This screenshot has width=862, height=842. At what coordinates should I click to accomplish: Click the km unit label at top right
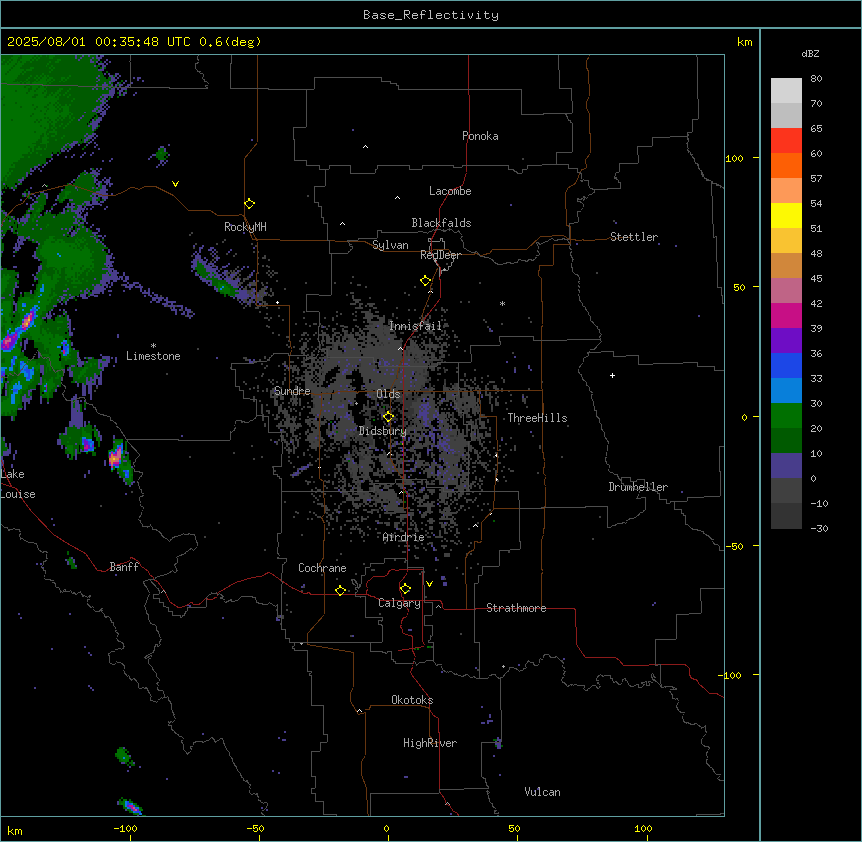tap(744, 42)
